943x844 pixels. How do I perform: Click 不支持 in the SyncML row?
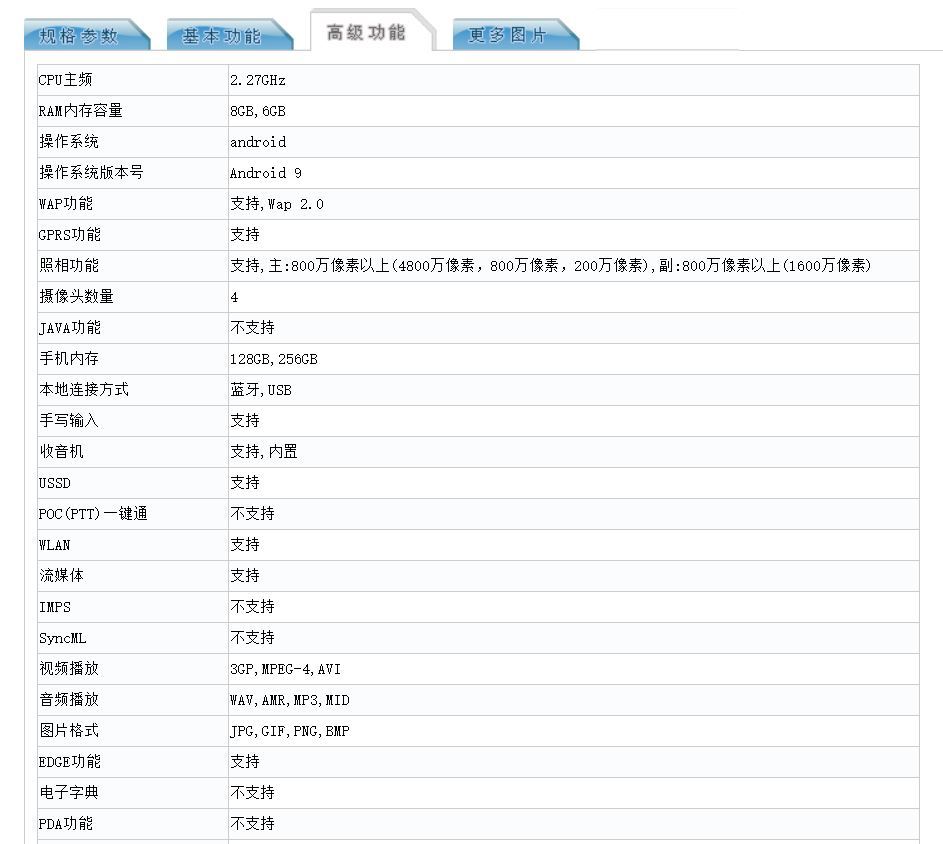pos(252,638)
